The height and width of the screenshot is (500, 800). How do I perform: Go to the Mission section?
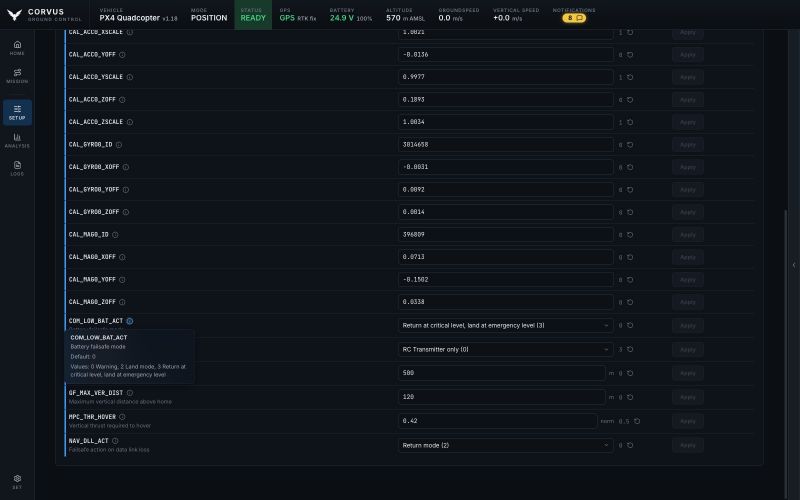coord(17,76)
